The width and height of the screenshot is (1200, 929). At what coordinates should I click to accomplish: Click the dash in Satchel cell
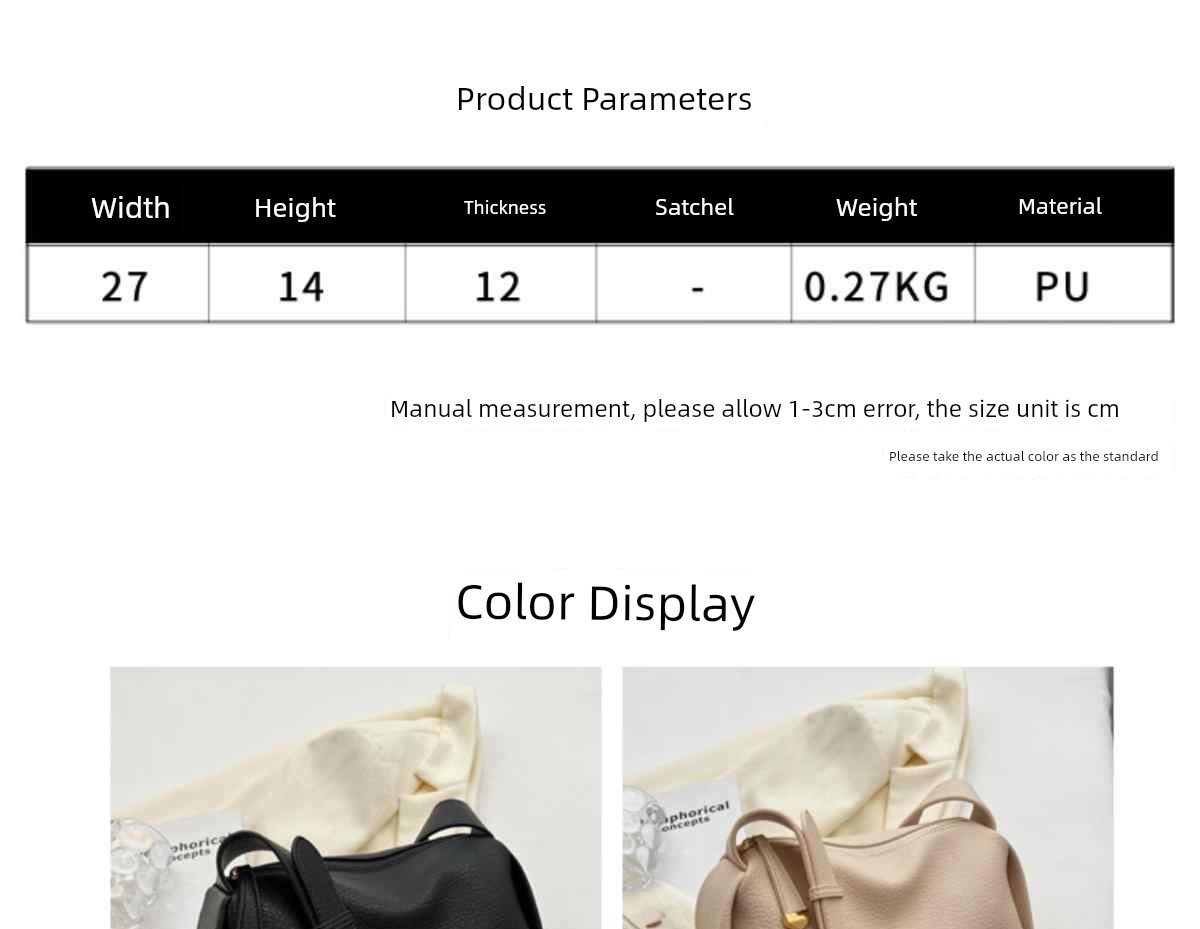(x=697, y=289)
